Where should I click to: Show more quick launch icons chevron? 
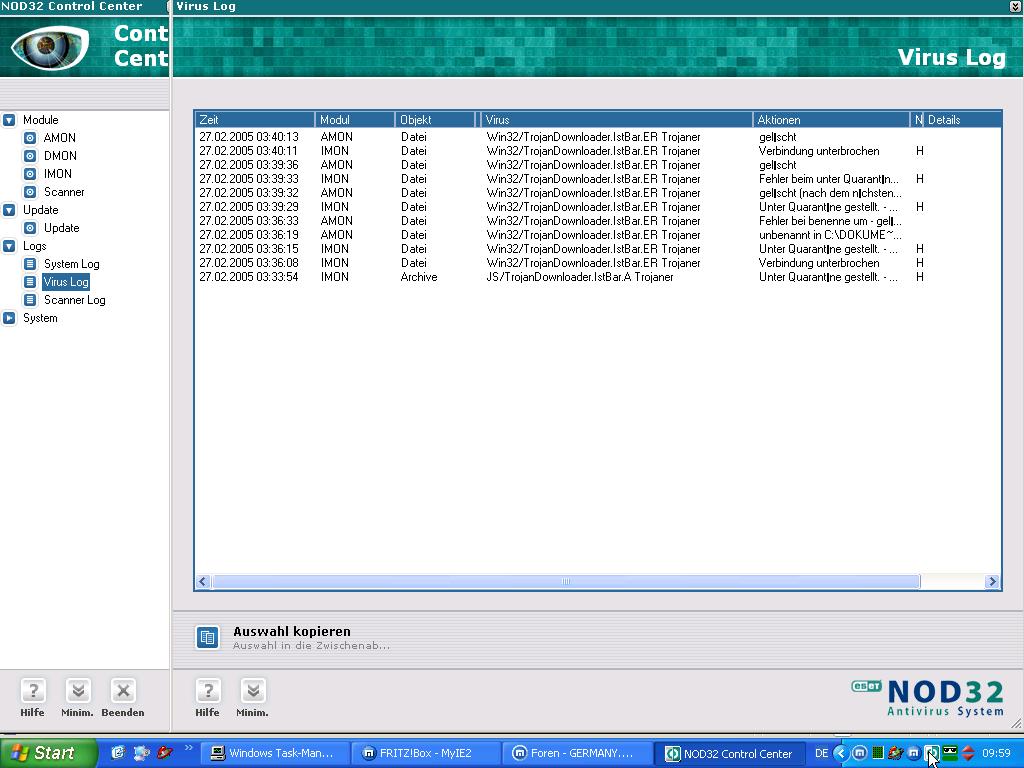(x=189, y=748)
